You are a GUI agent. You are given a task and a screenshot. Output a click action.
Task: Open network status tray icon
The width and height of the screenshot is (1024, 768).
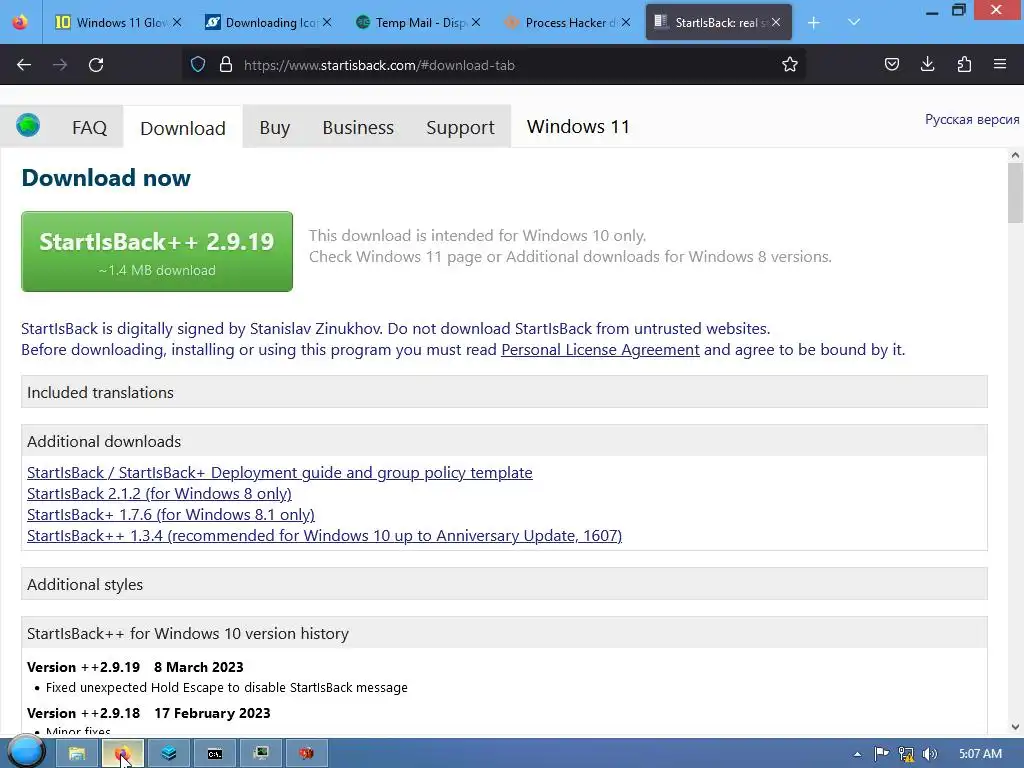[x=906, y=754]
